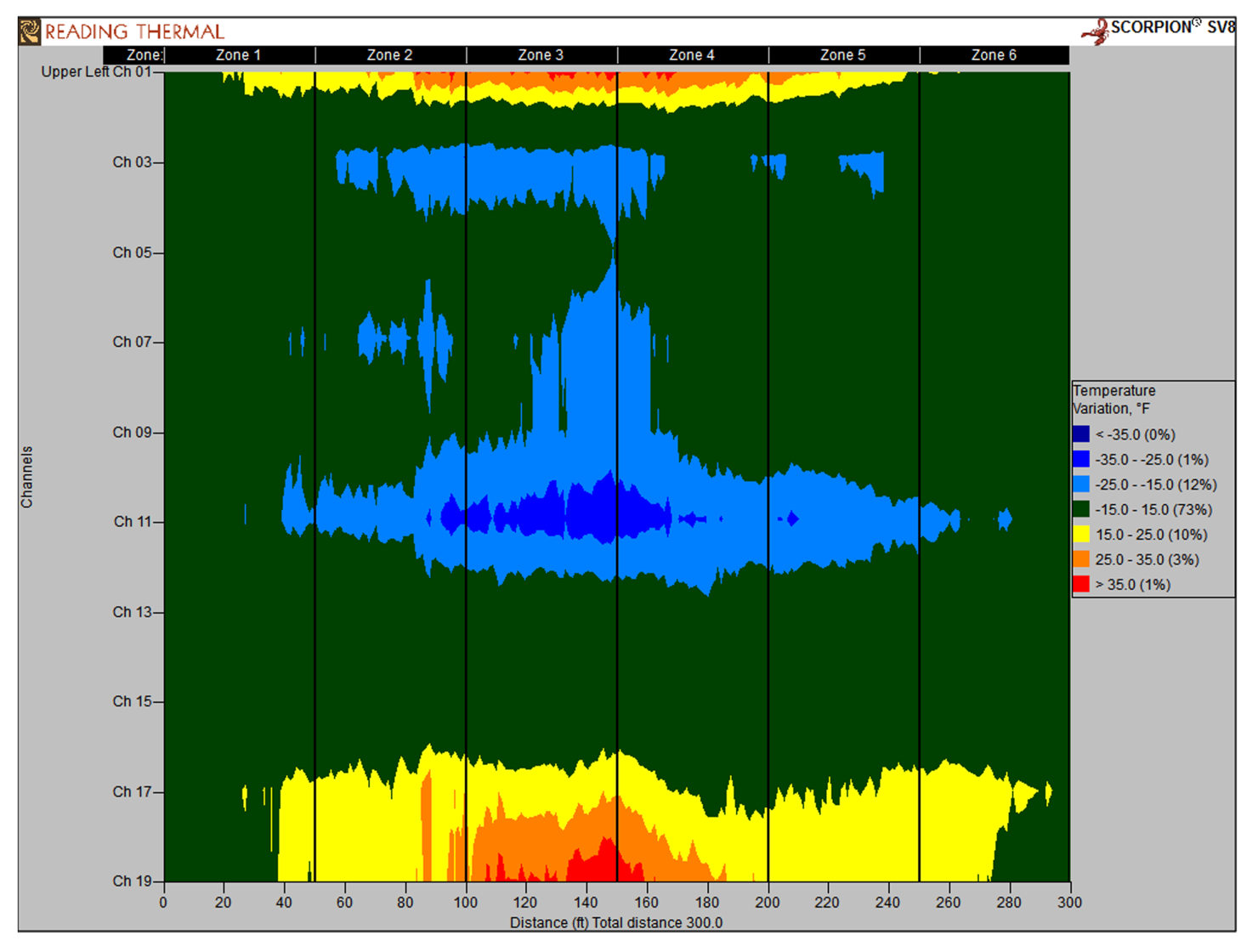1258x952 pixels.
Task: Click the 0 tick on distance axis
Action: pyautogui.click(x=163, y=903)
